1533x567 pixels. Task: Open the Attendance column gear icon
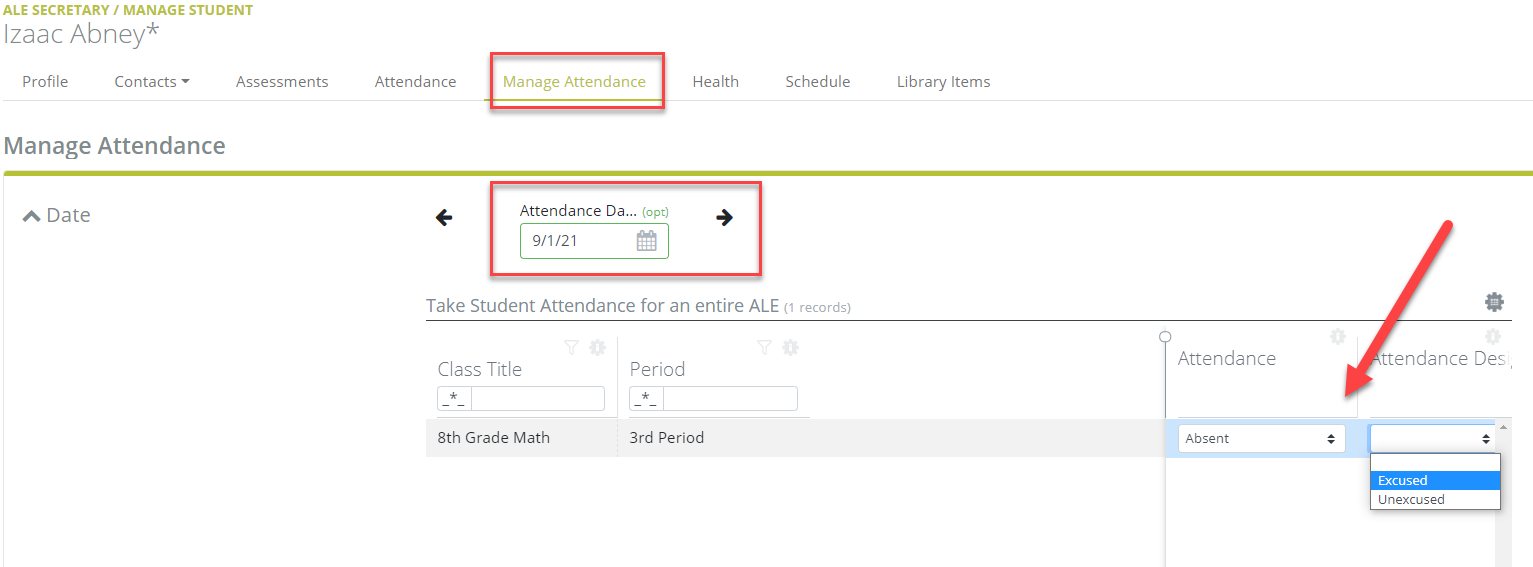point(1337,337)
